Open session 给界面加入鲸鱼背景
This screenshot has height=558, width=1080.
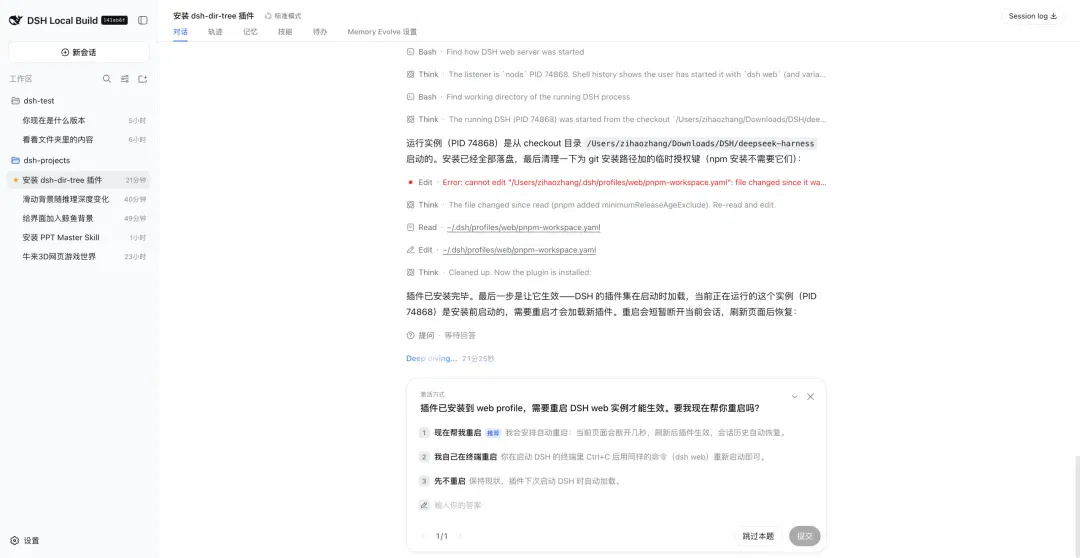tap(79, 218)
